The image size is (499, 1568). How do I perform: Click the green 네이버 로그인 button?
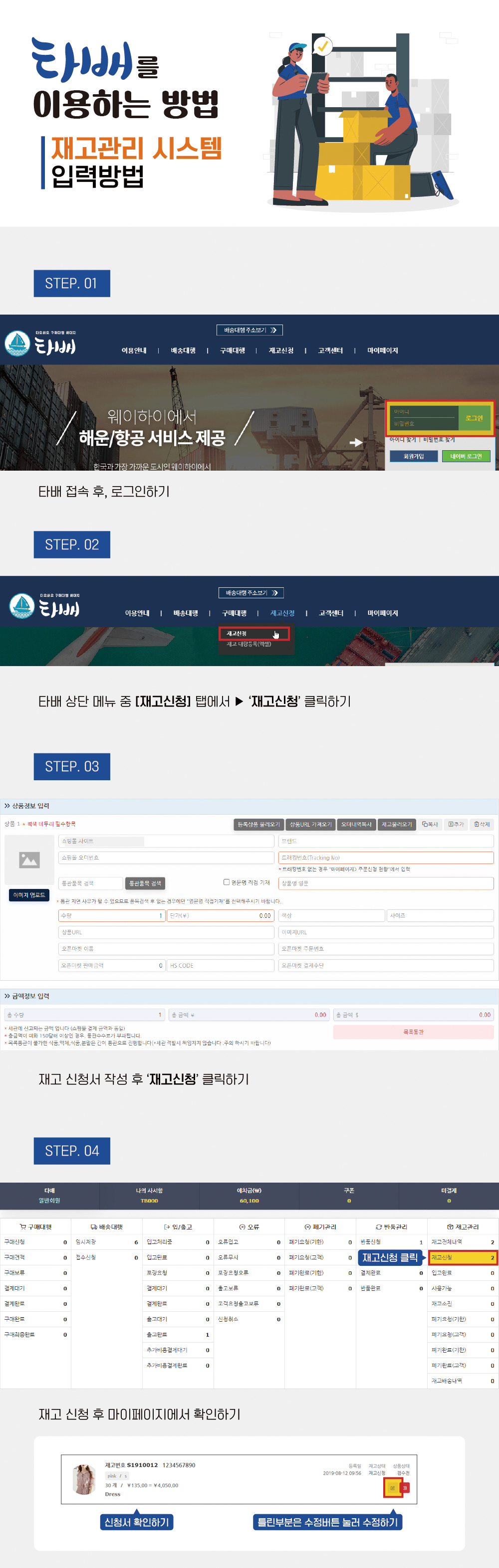click(466, 456)
